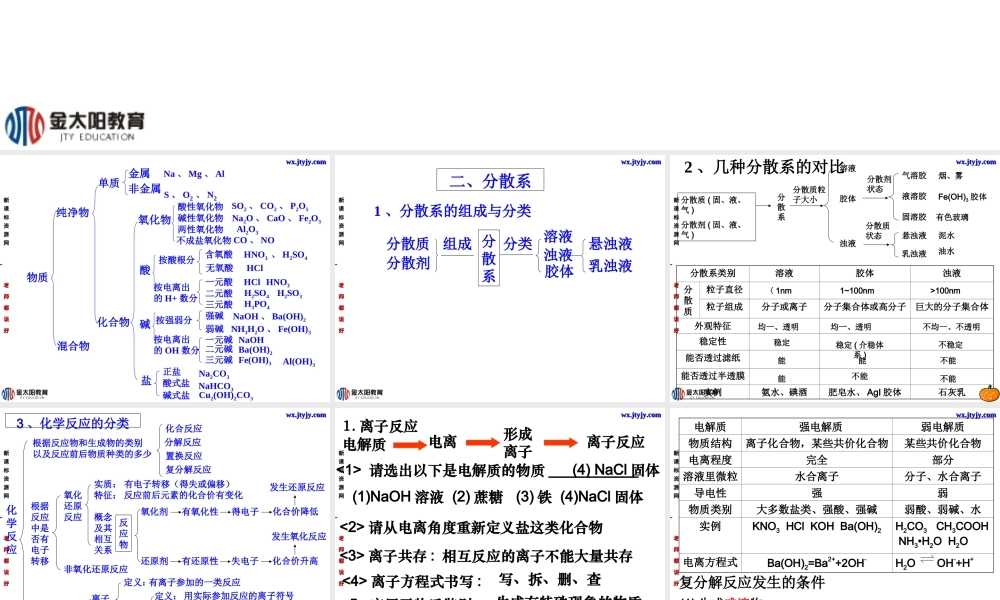This screenshot has height=600, width=1000.
Task: Click the 肥皂水、AgI 胶体 cell
Action: [x=865, y=393]
